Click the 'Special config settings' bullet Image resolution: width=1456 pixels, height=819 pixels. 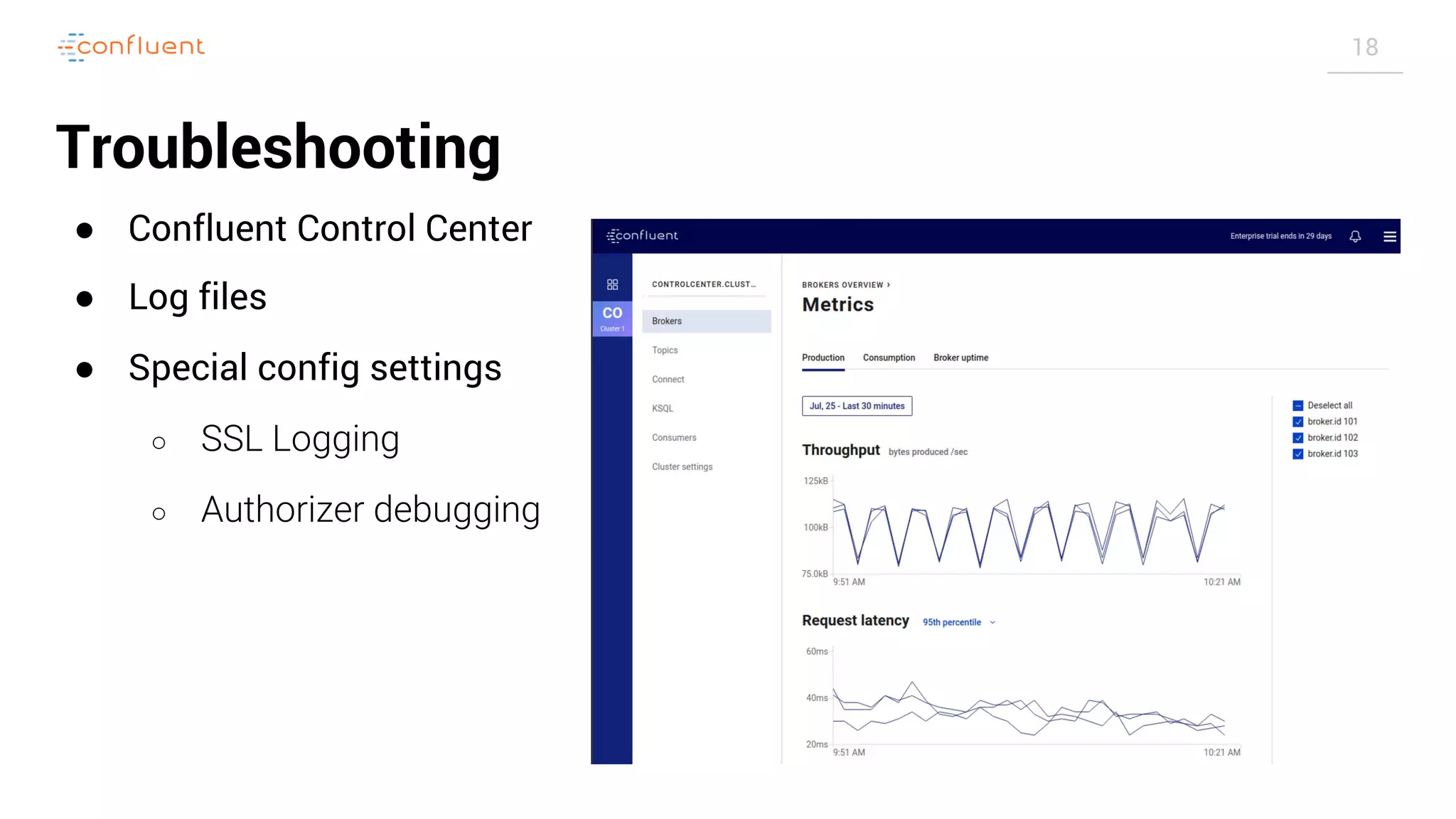pos(315,368)
